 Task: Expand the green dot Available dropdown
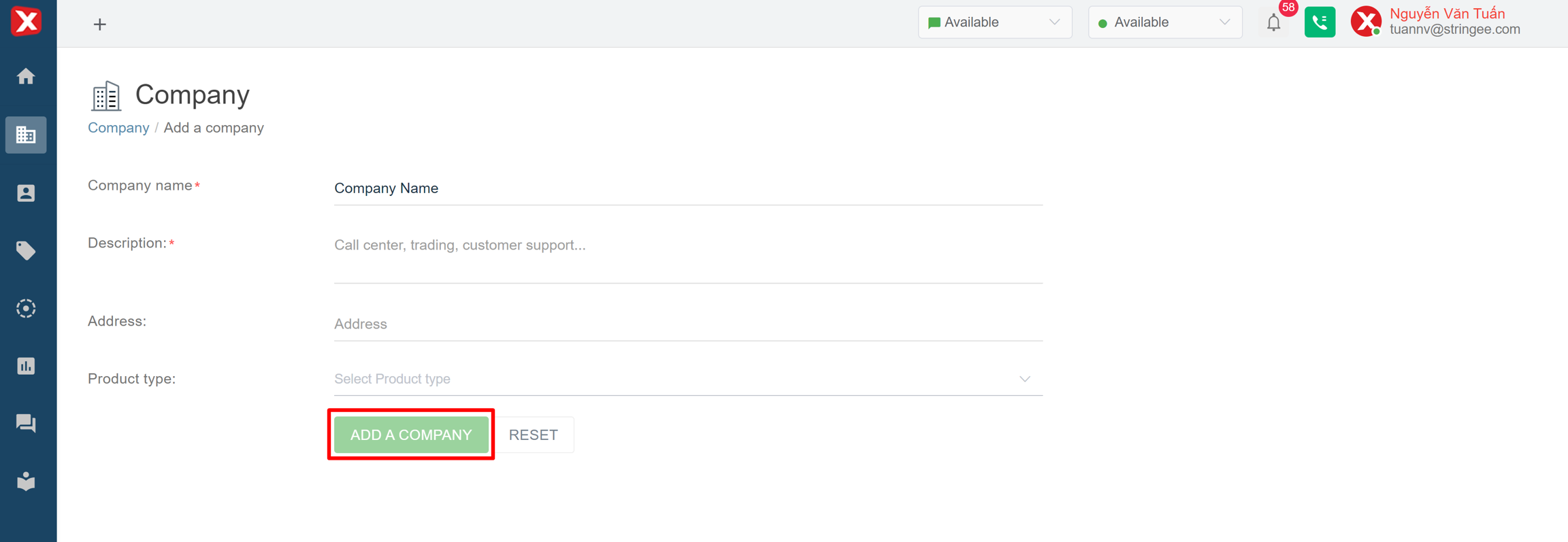[1164, 22]
